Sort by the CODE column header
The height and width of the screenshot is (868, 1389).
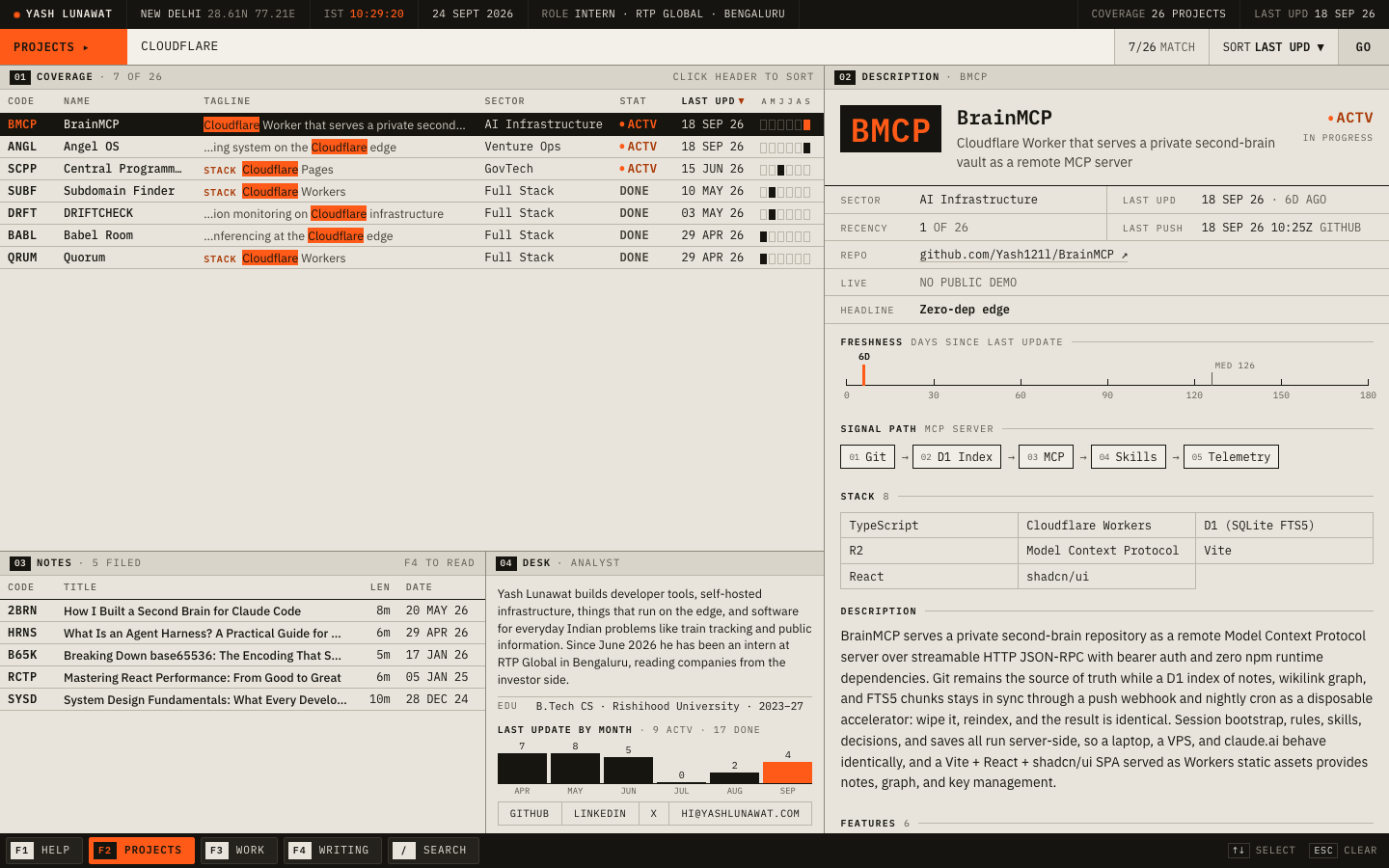[x=21, y=101]
